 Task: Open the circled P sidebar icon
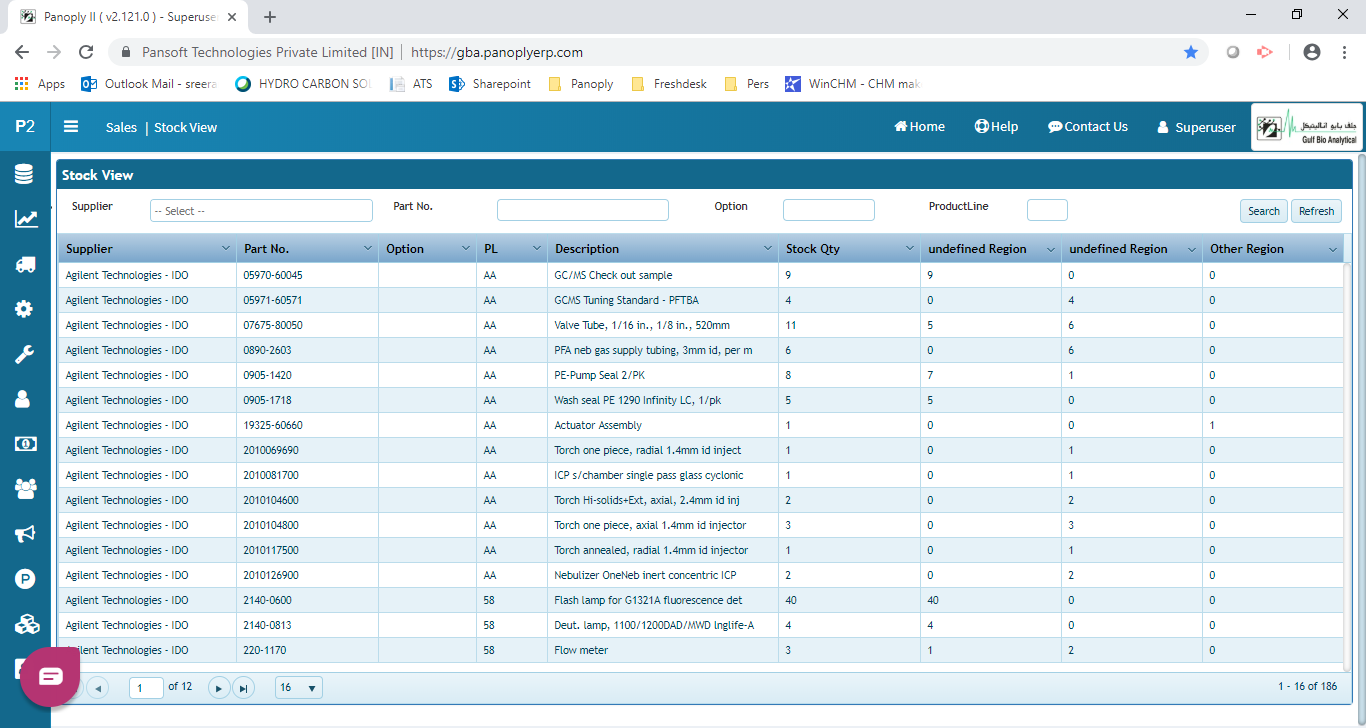pyautogui.click(x=25, y=579)
